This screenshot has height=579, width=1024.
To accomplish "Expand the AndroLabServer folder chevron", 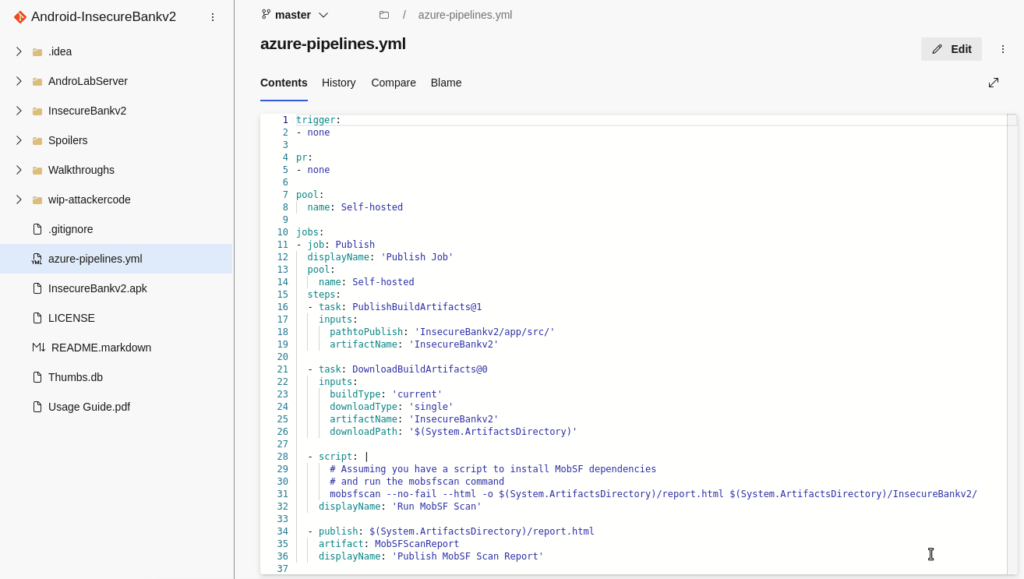I will [19, 81].
